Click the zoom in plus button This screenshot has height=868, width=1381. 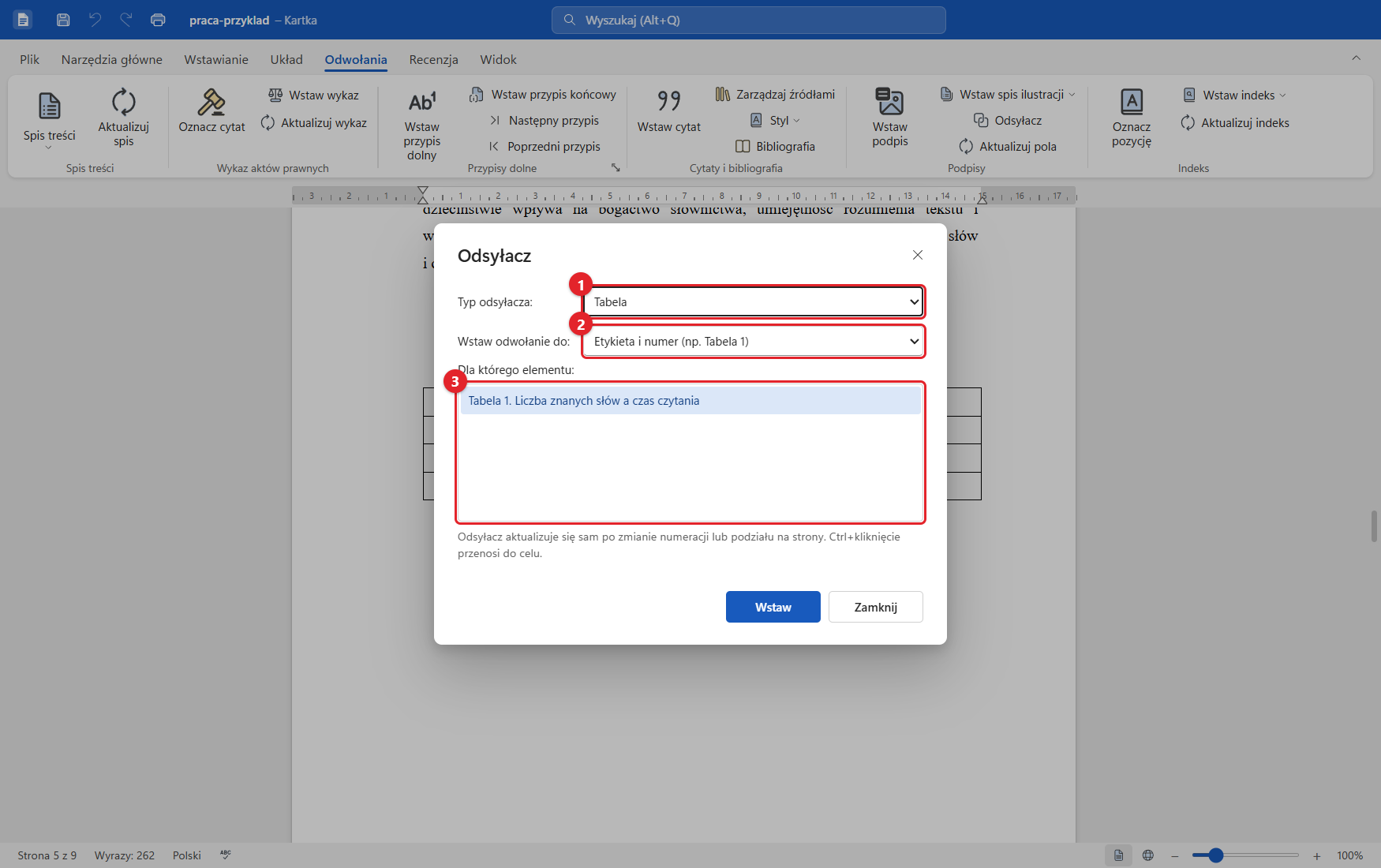point(1316,855)
